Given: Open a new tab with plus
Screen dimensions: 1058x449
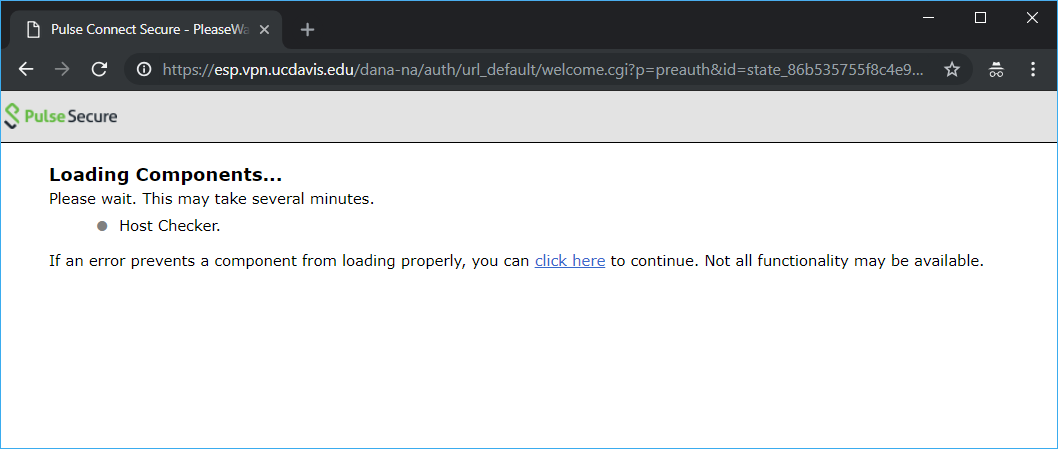Looking at the screenshot, I should point(308,30).
